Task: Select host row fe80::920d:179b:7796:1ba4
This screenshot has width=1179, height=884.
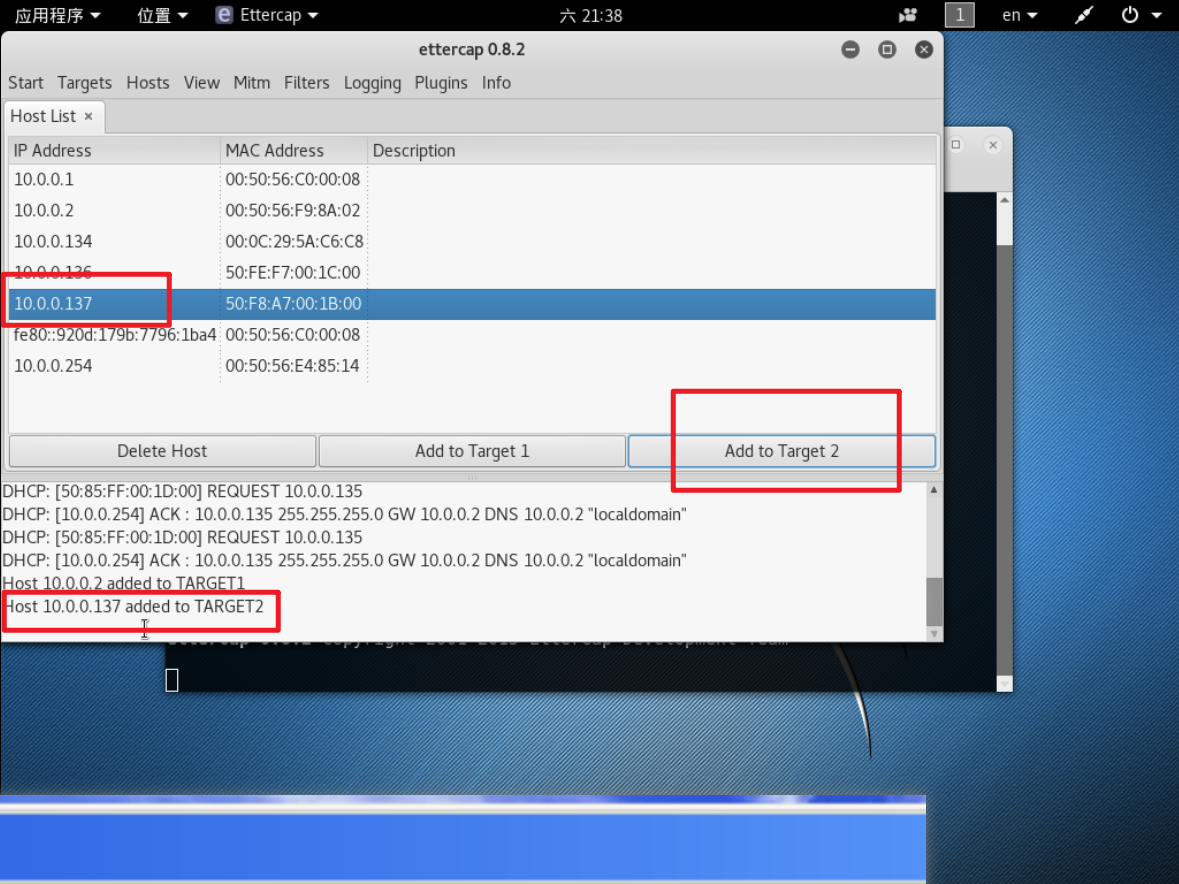Action: (472, 335)
